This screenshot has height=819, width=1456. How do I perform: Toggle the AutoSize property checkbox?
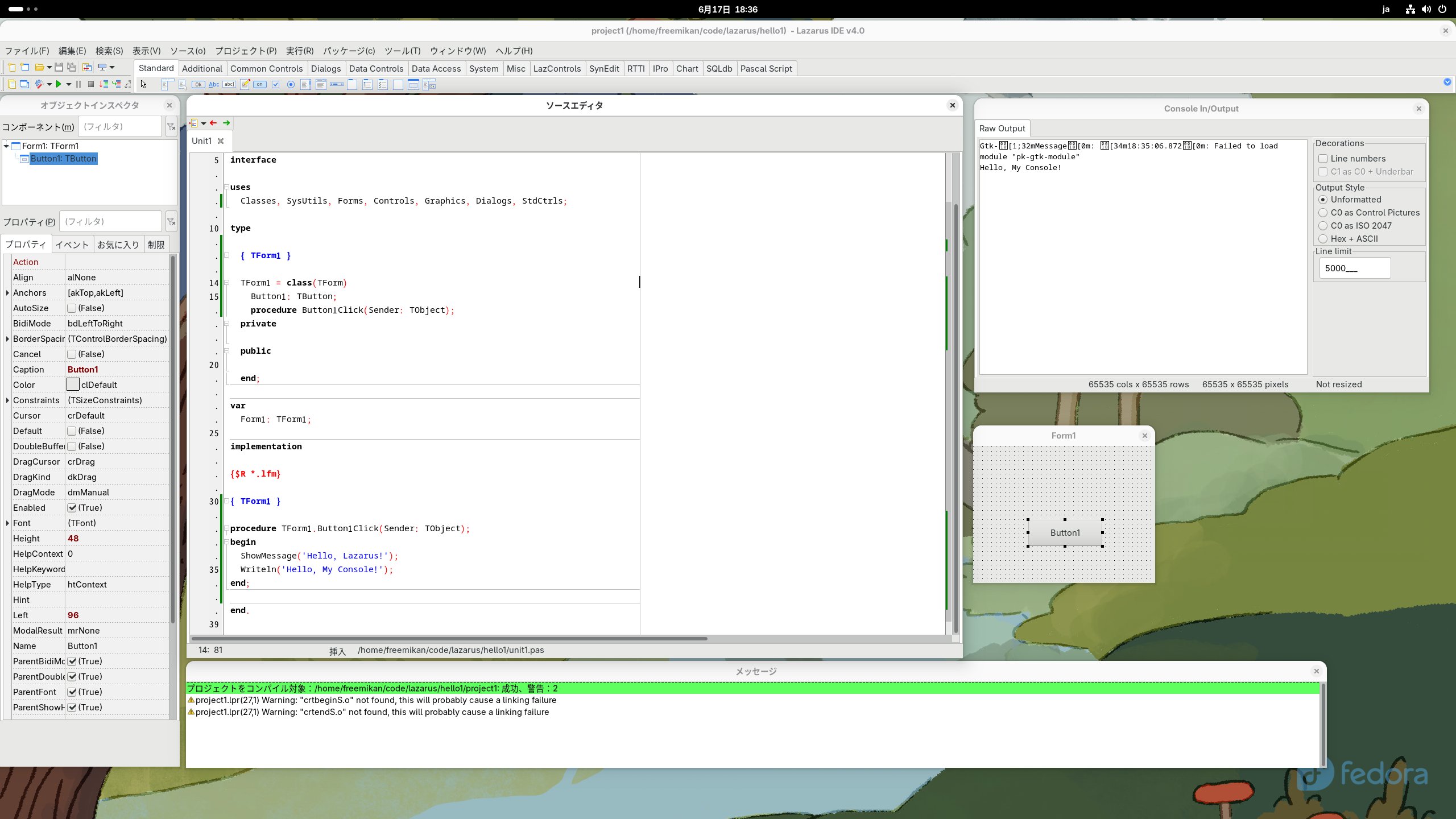(72, 308)
